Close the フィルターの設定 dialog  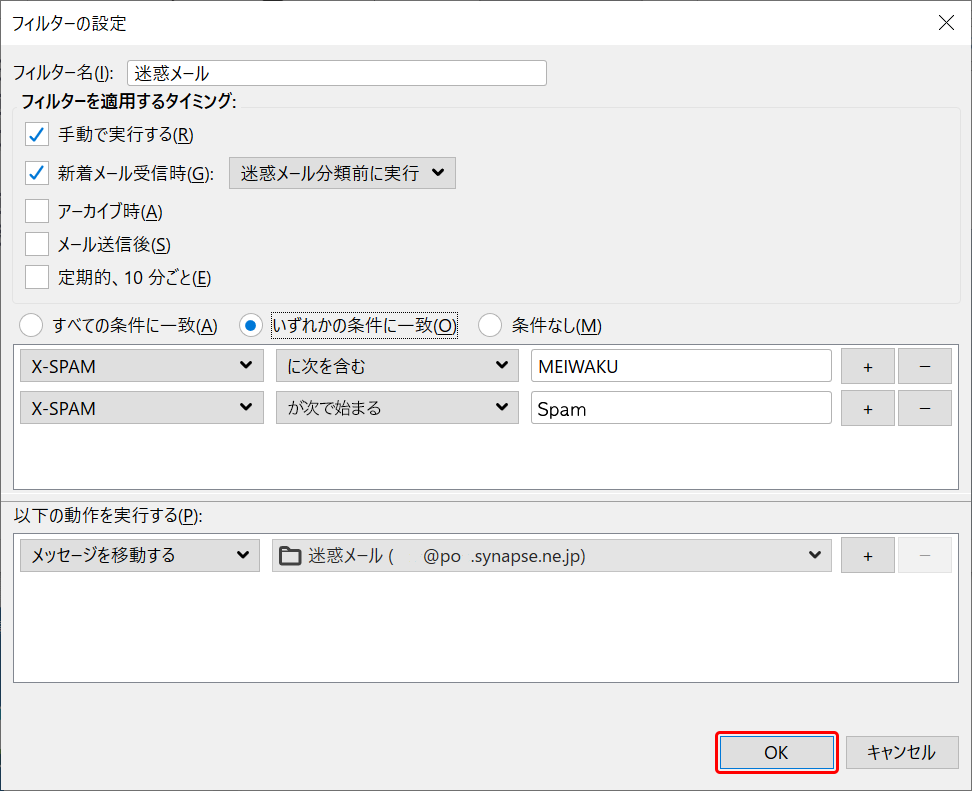pos(946,23)
